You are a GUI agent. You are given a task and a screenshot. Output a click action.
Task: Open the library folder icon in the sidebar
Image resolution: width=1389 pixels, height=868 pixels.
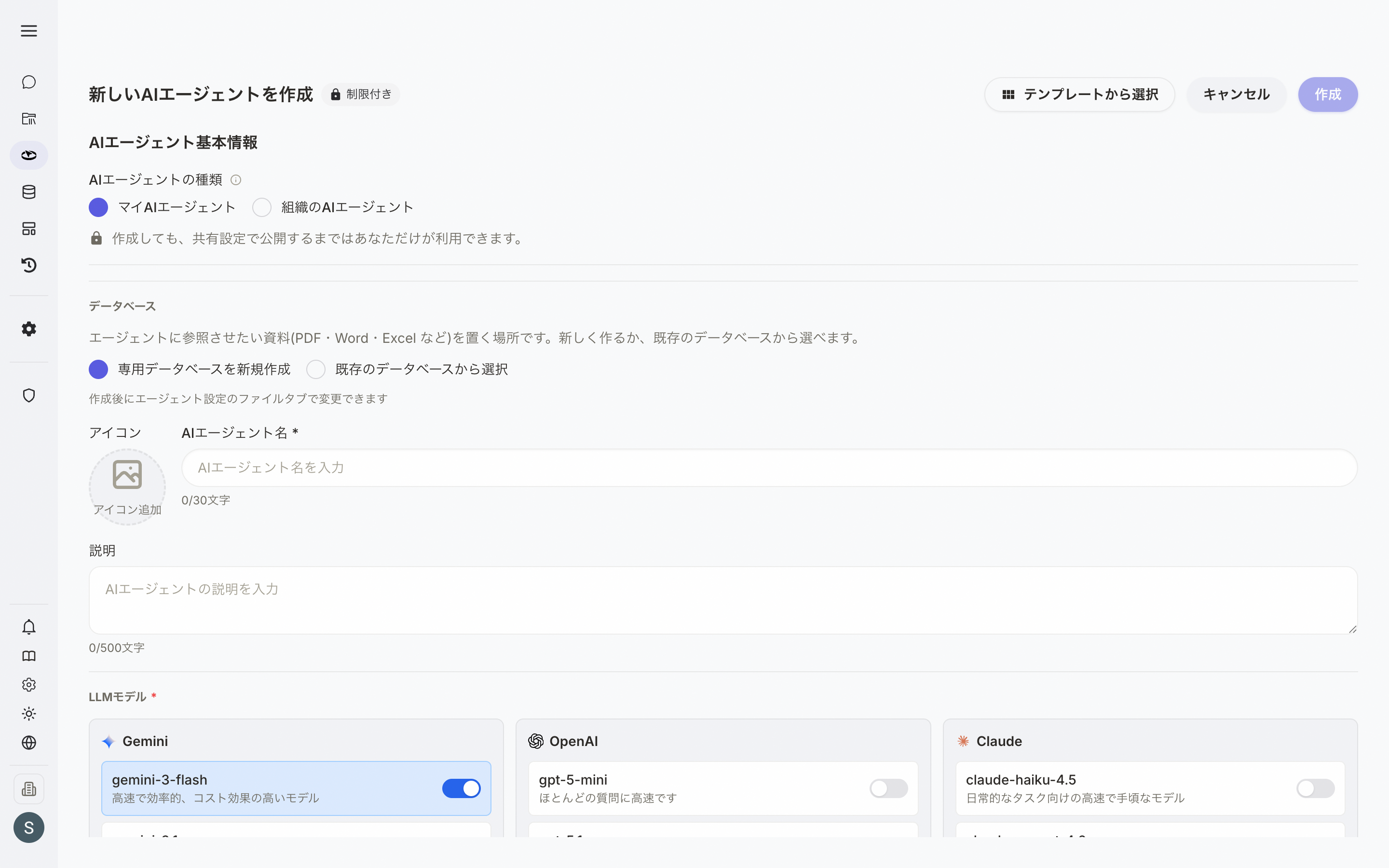[29, 119]
